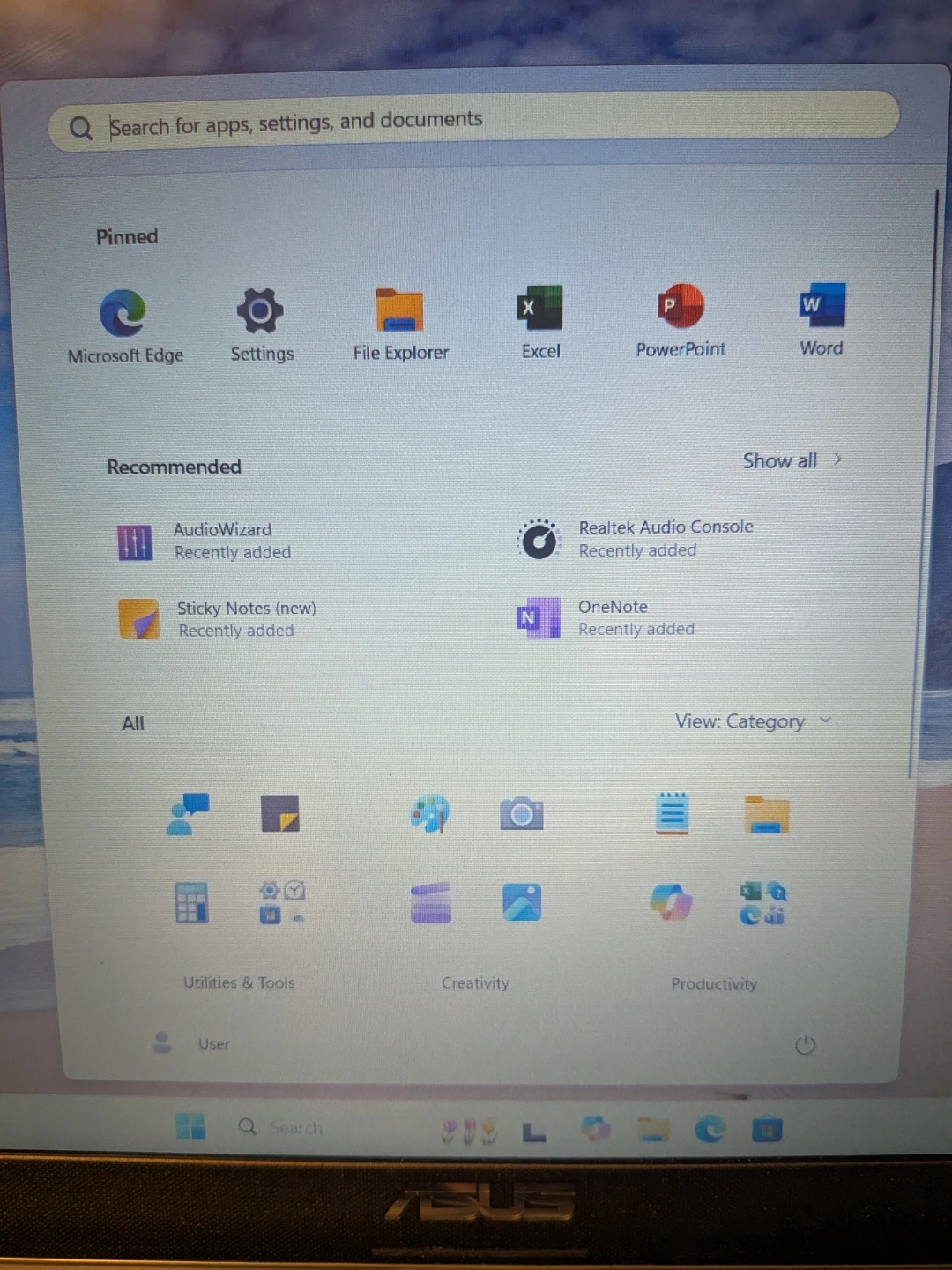Launch PowerPoint from Pinned apps
Image resolution: width=952 pixels, height=1270 pixels.
click(x=681, y=320)
